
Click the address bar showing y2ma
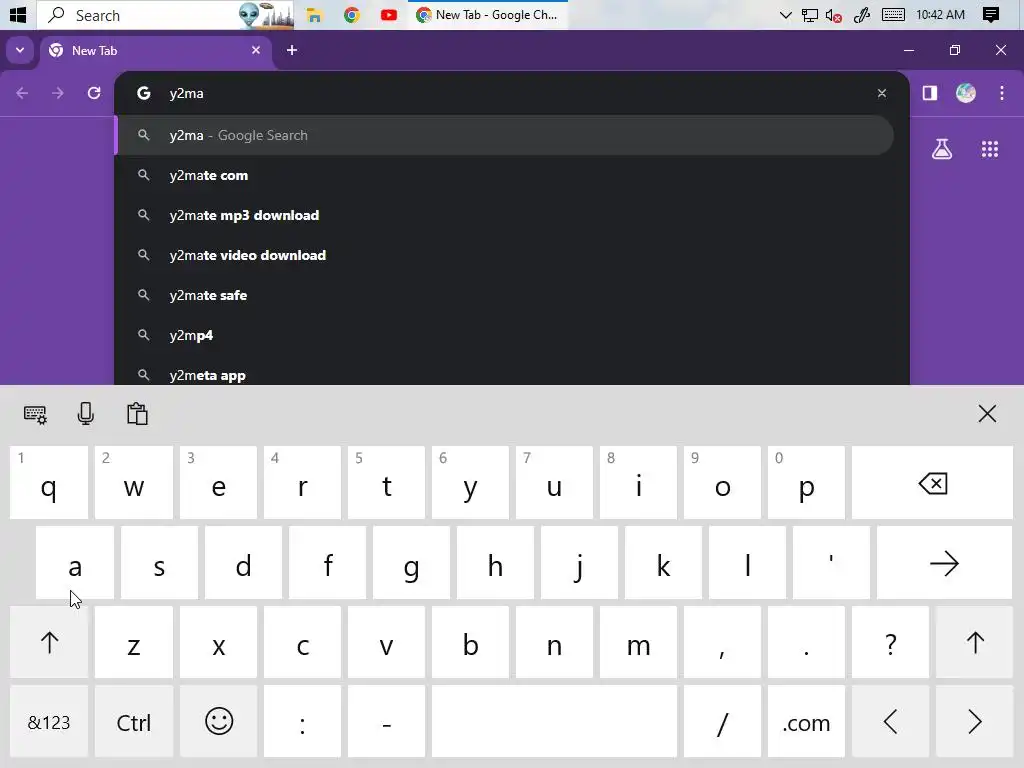point(512,93)
